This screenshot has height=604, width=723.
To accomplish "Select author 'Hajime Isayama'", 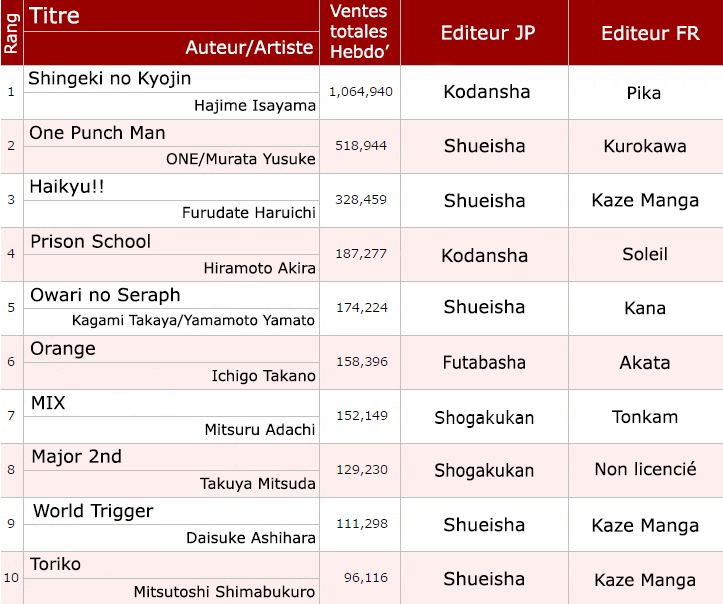I will coord(255,106).
